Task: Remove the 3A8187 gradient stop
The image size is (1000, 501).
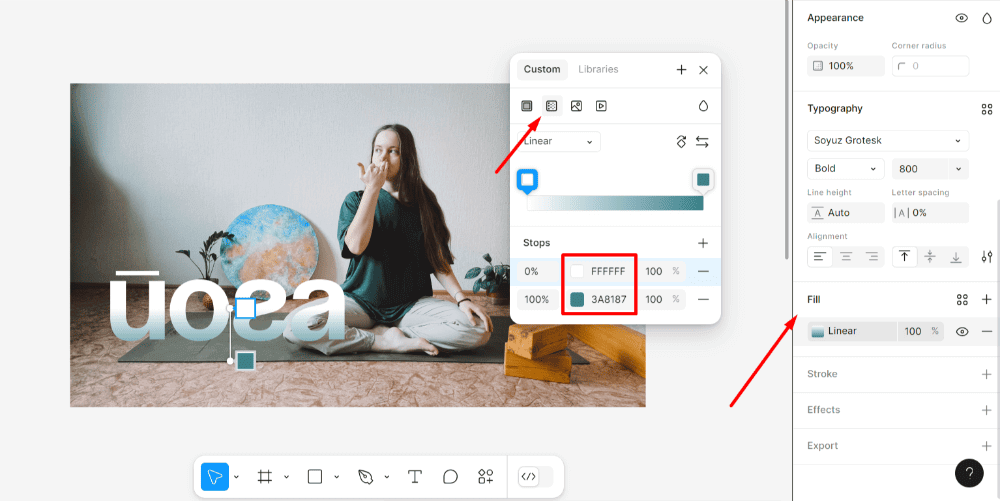Action: (703, 299)
